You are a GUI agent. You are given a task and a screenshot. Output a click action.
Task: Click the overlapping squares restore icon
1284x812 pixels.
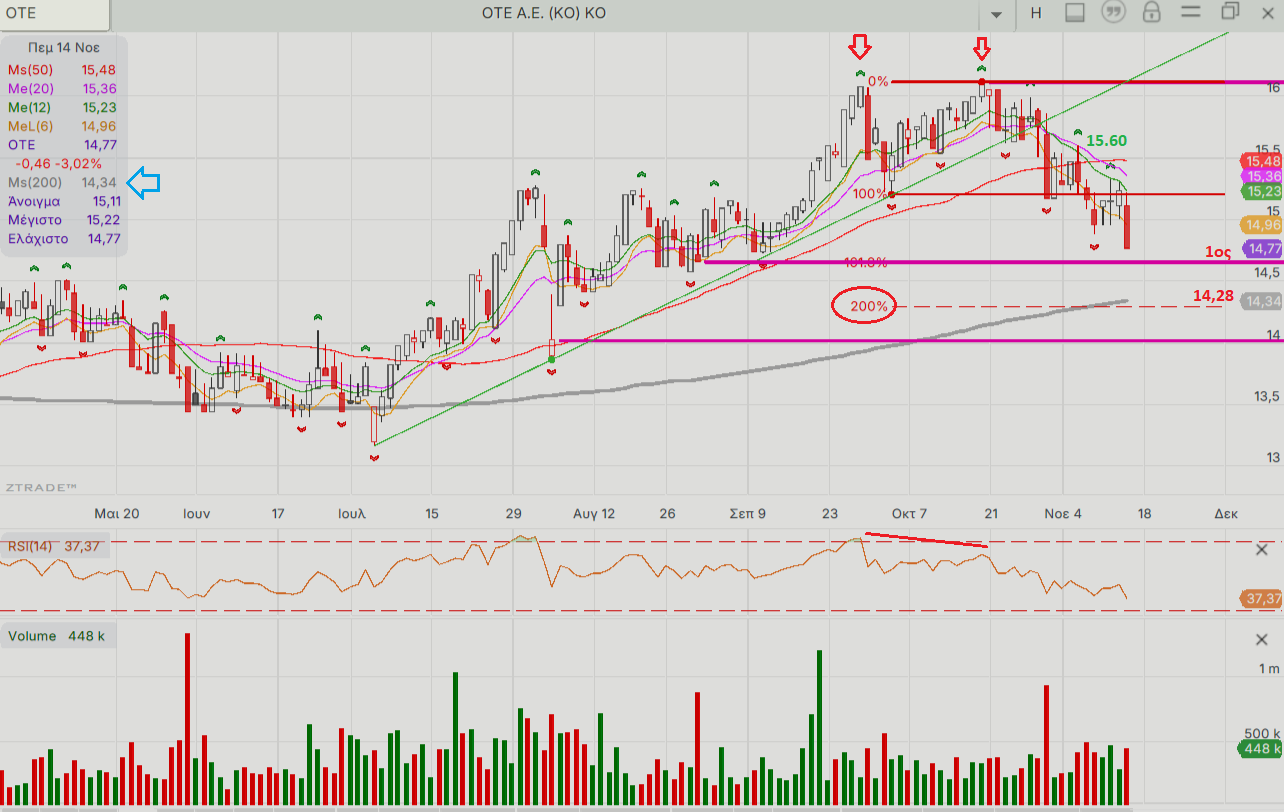[1230, 12]
